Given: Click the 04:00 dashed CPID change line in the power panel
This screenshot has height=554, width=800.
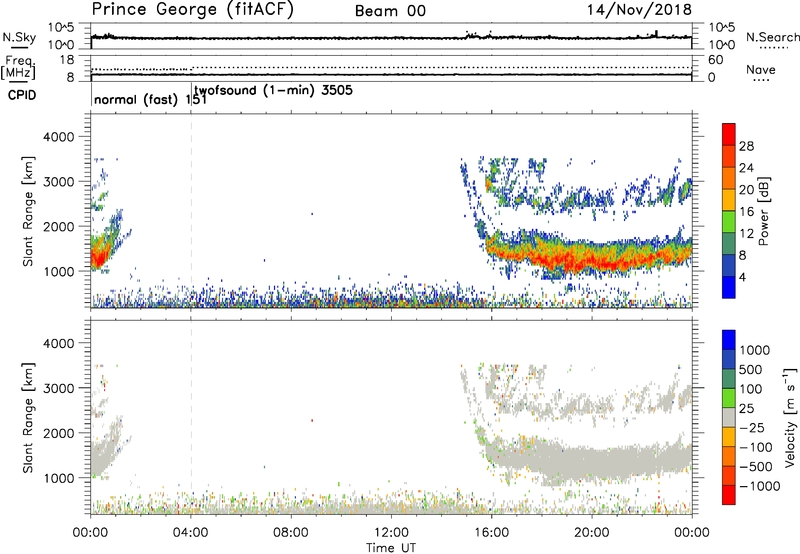Looking at the screenshot, I should click(191, 211).
